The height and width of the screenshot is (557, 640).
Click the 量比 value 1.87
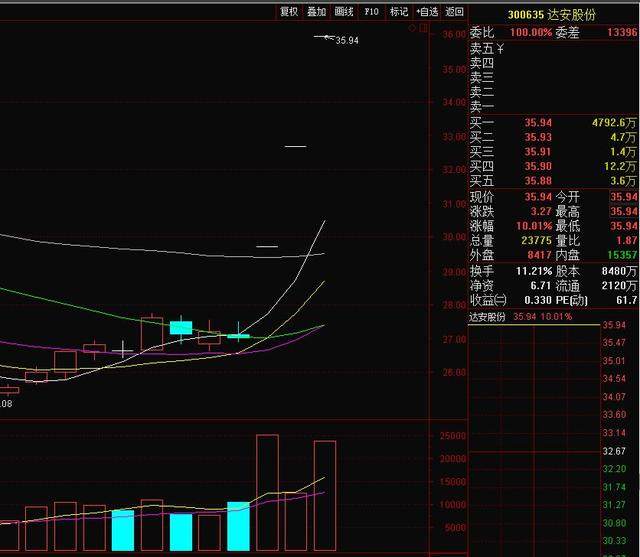(x=627, y=240)
